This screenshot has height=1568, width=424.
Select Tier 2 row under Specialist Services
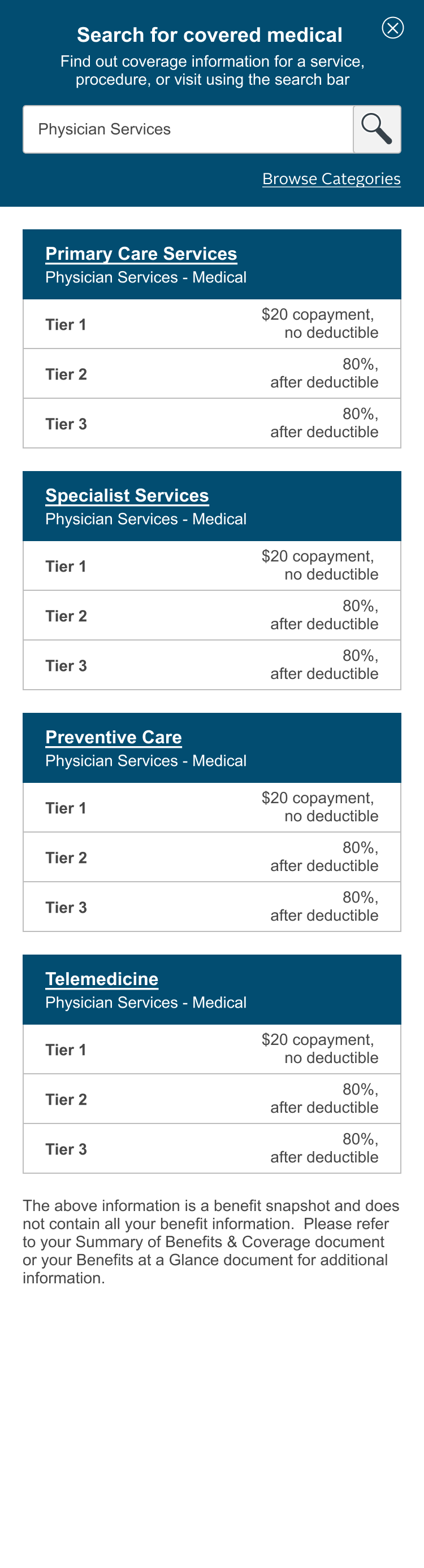point(211,615)
